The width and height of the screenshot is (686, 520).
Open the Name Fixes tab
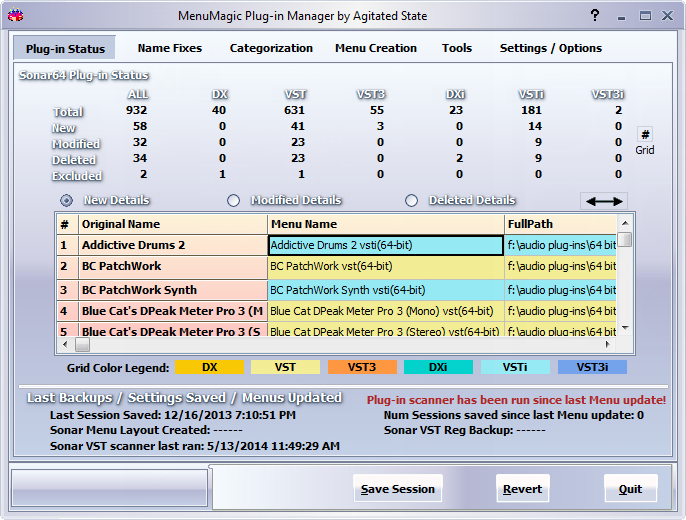point(170,48)
